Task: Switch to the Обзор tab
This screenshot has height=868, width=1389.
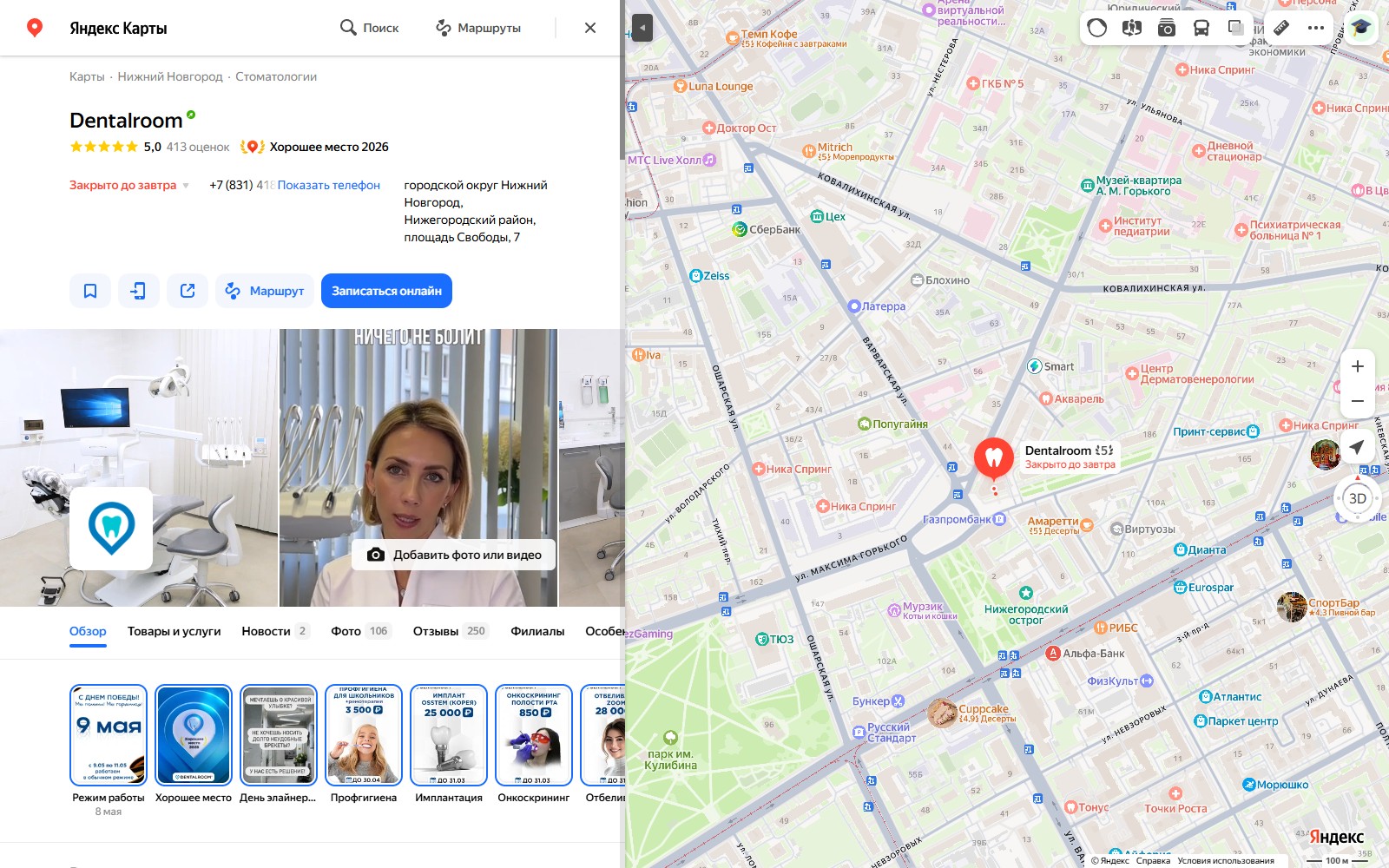Action: pos(88,631)
